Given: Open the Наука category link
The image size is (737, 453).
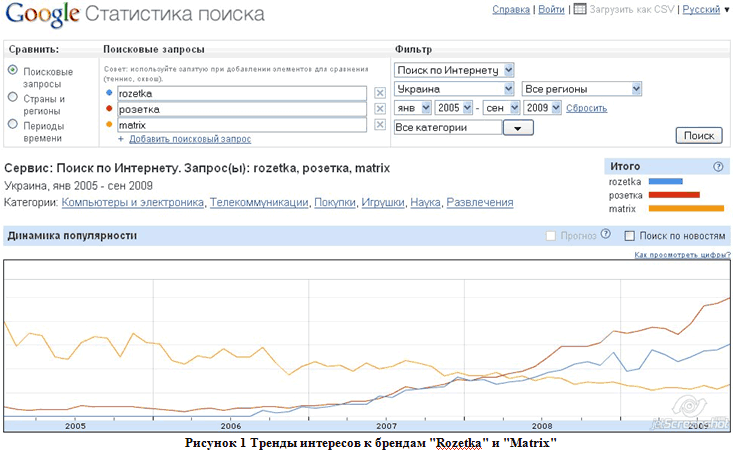Looking at the screenshot, I should pos(425,202).
